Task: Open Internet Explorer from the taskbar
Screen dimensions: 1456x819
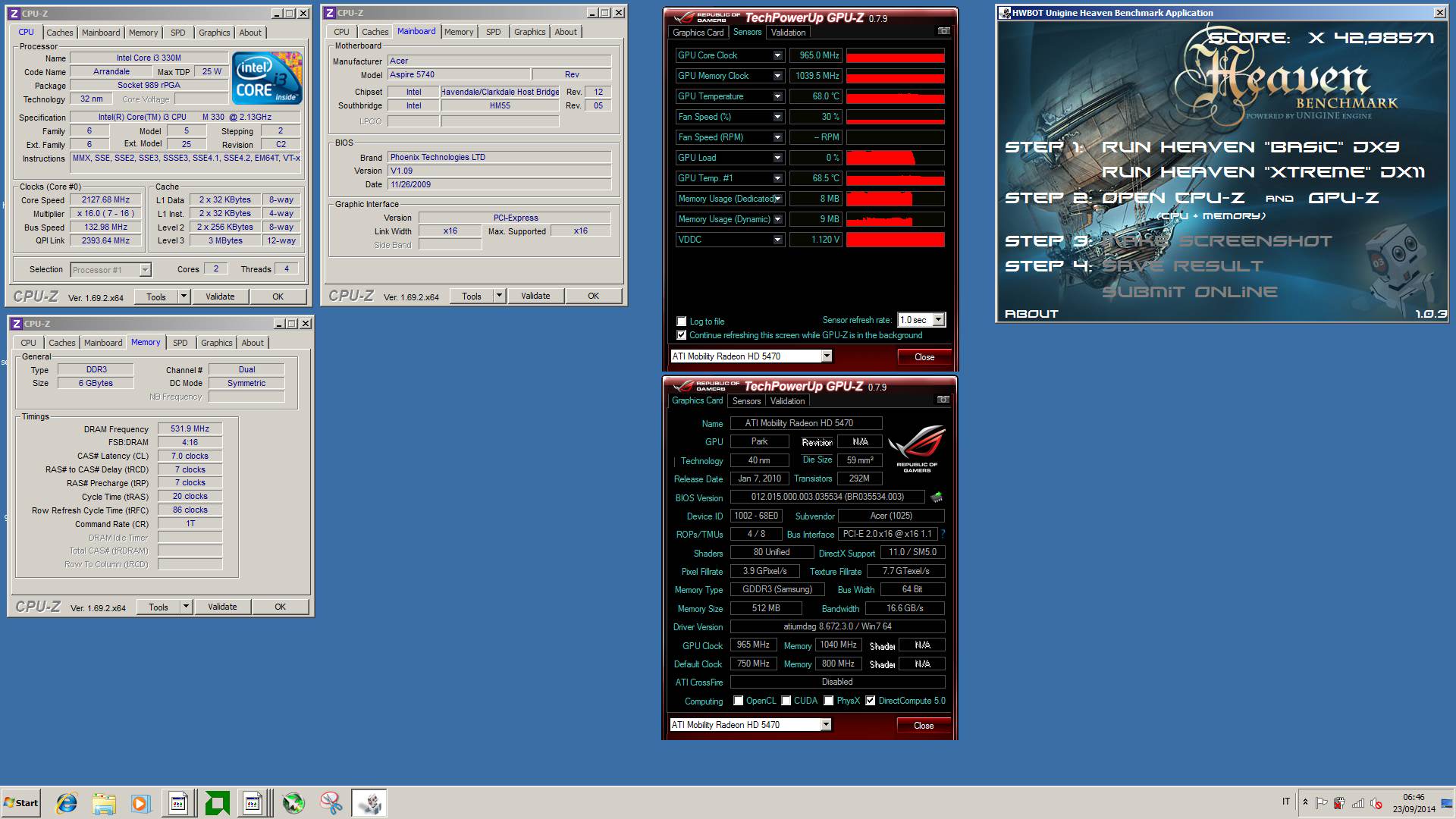Action: [x=67, y=803]
